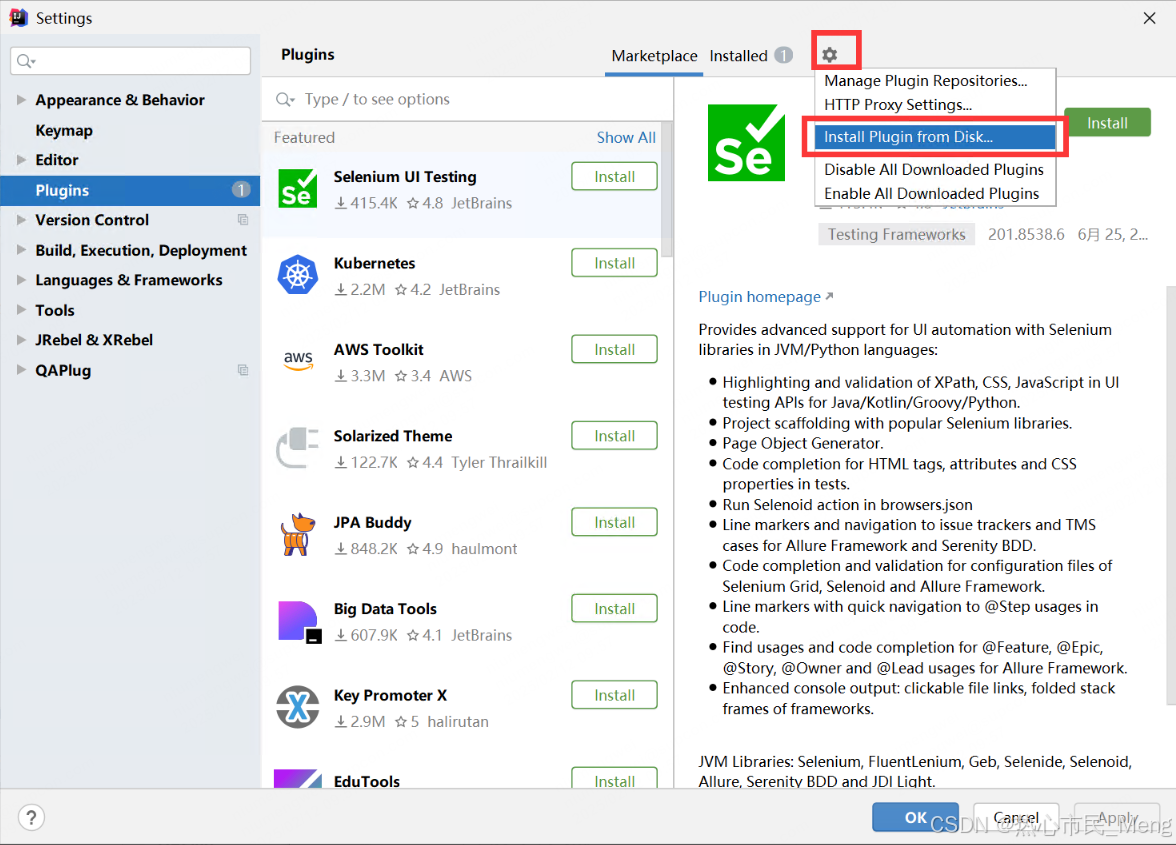The image size is (1176, 845).
Task: Select the AWS Toolkit plugin title
Action: [x=379, y=349]
